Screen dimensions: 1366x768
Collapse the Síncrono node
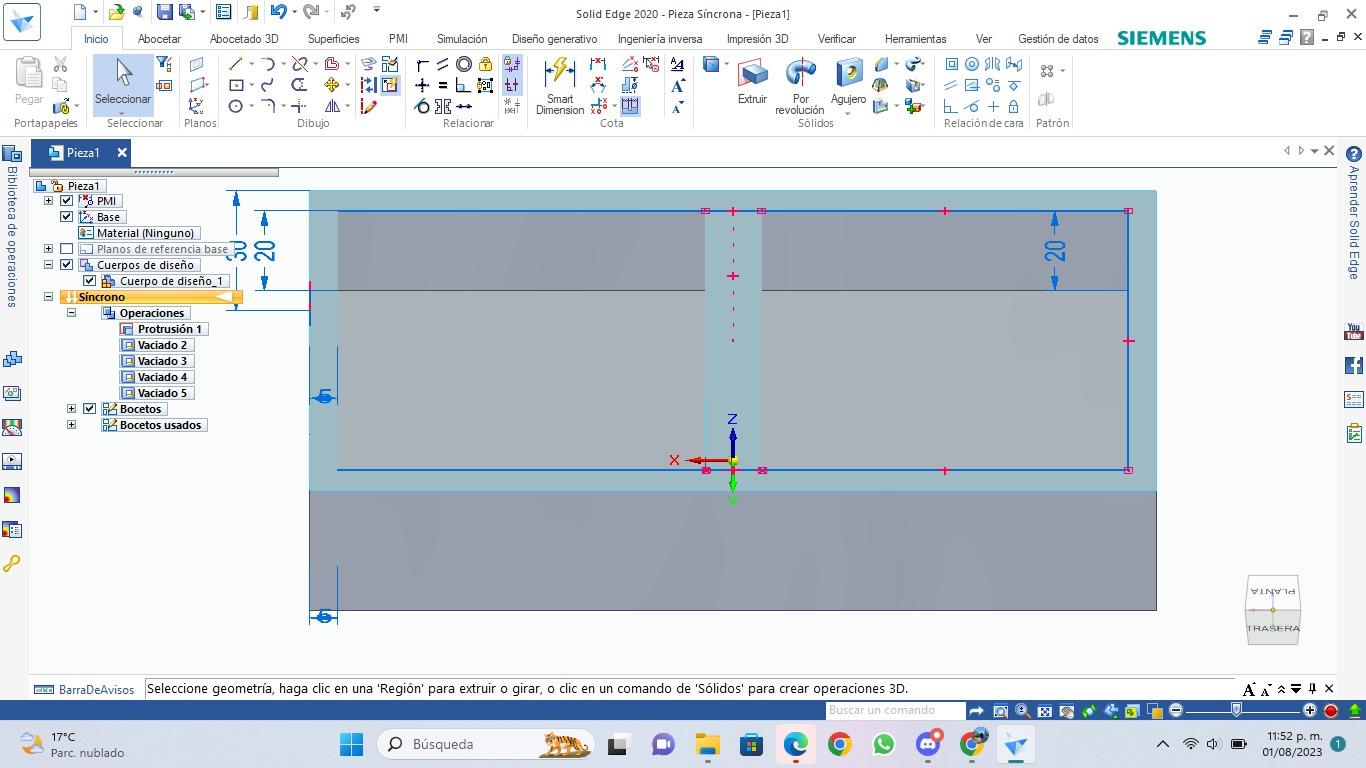tap(48, 297)
